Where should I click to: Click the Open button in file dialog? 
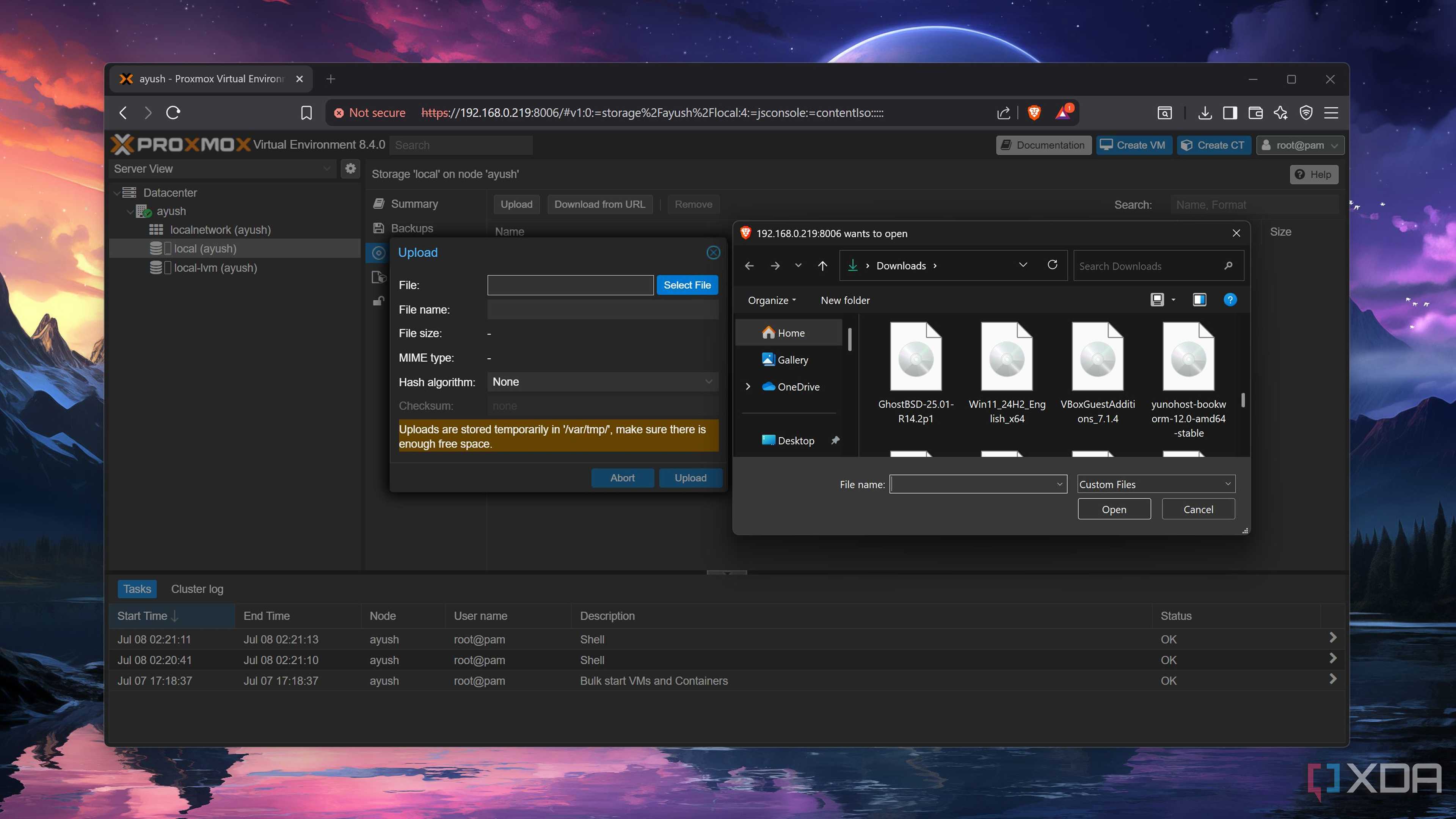tap(1114, 509)
